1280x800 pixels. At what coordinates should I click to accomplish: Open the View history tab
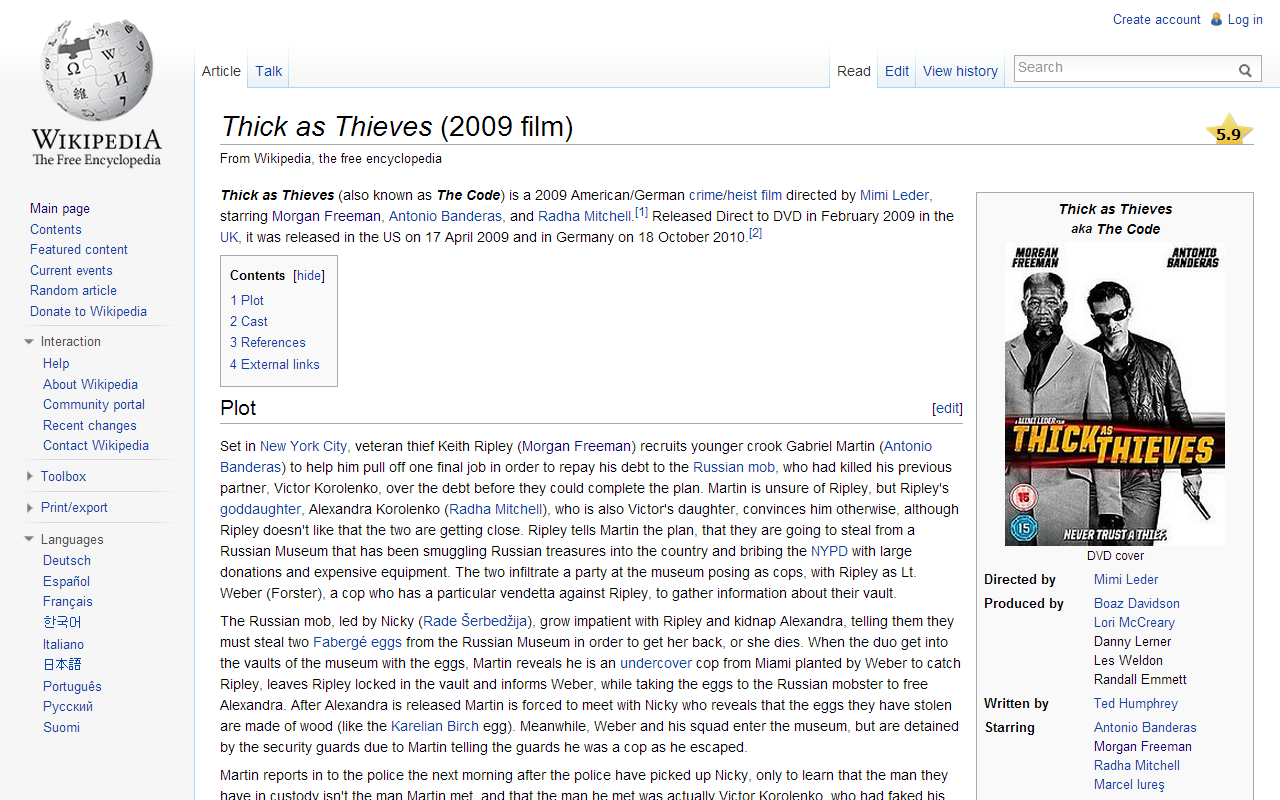pos(960,71)
